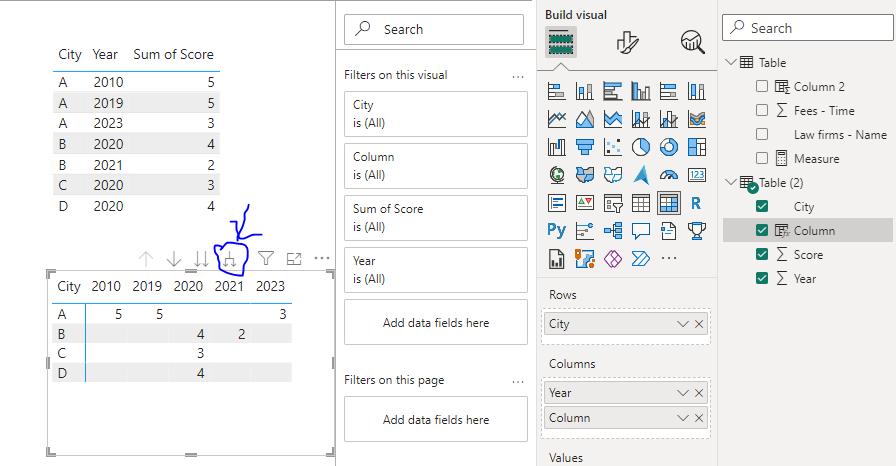Select the Decomposition tree visual
This screenshot has width=896, height=466.
(x=613, y=231)
